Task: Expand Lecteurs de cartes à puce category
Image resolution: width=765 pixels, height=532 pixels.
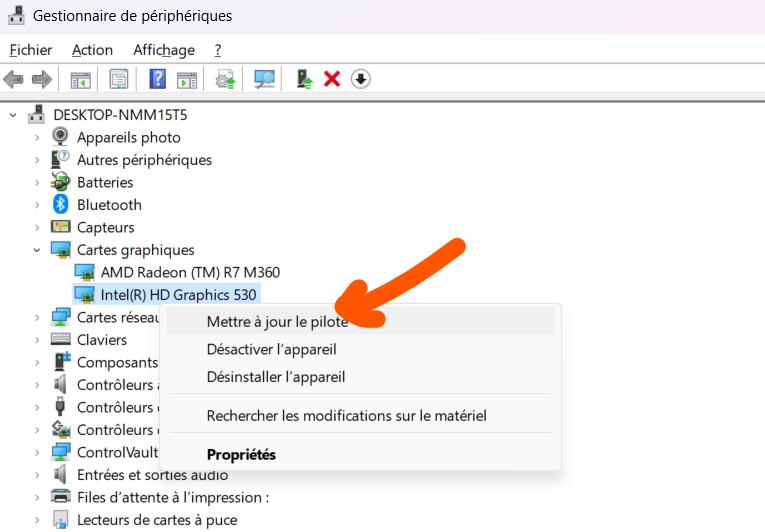Action: [37, 520]
